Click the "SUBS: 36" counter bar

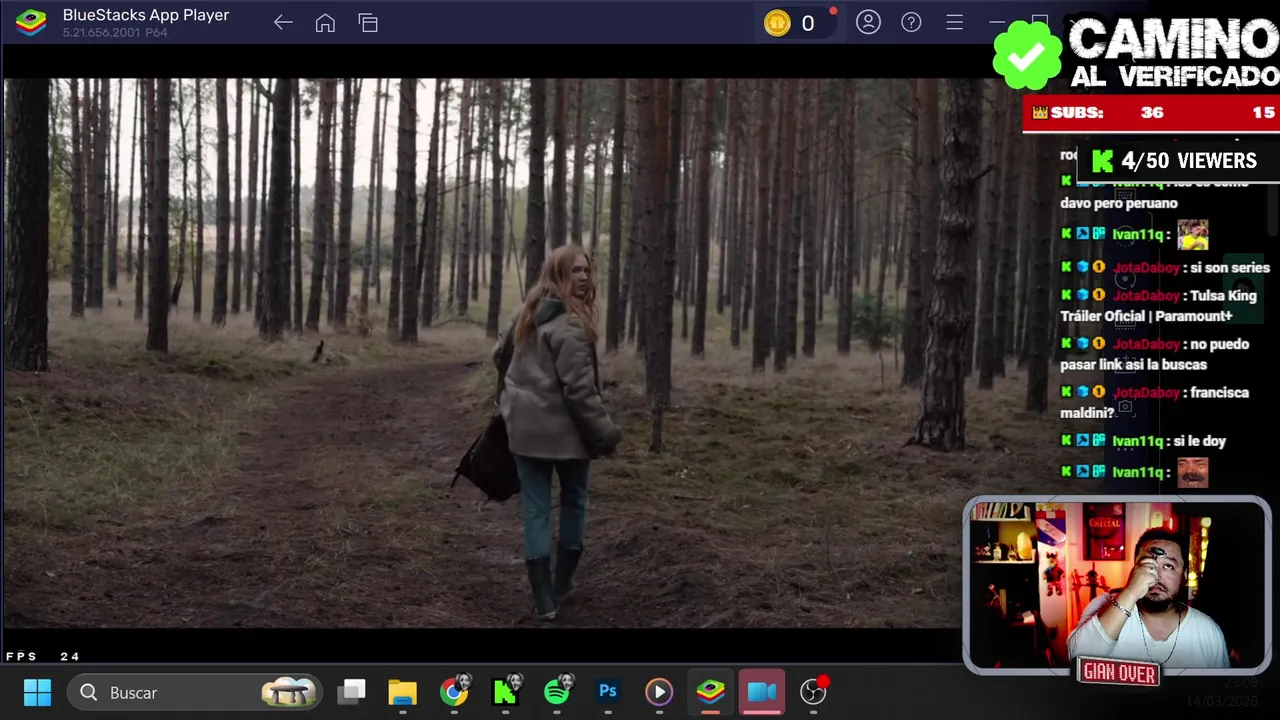click(1151, 113)
